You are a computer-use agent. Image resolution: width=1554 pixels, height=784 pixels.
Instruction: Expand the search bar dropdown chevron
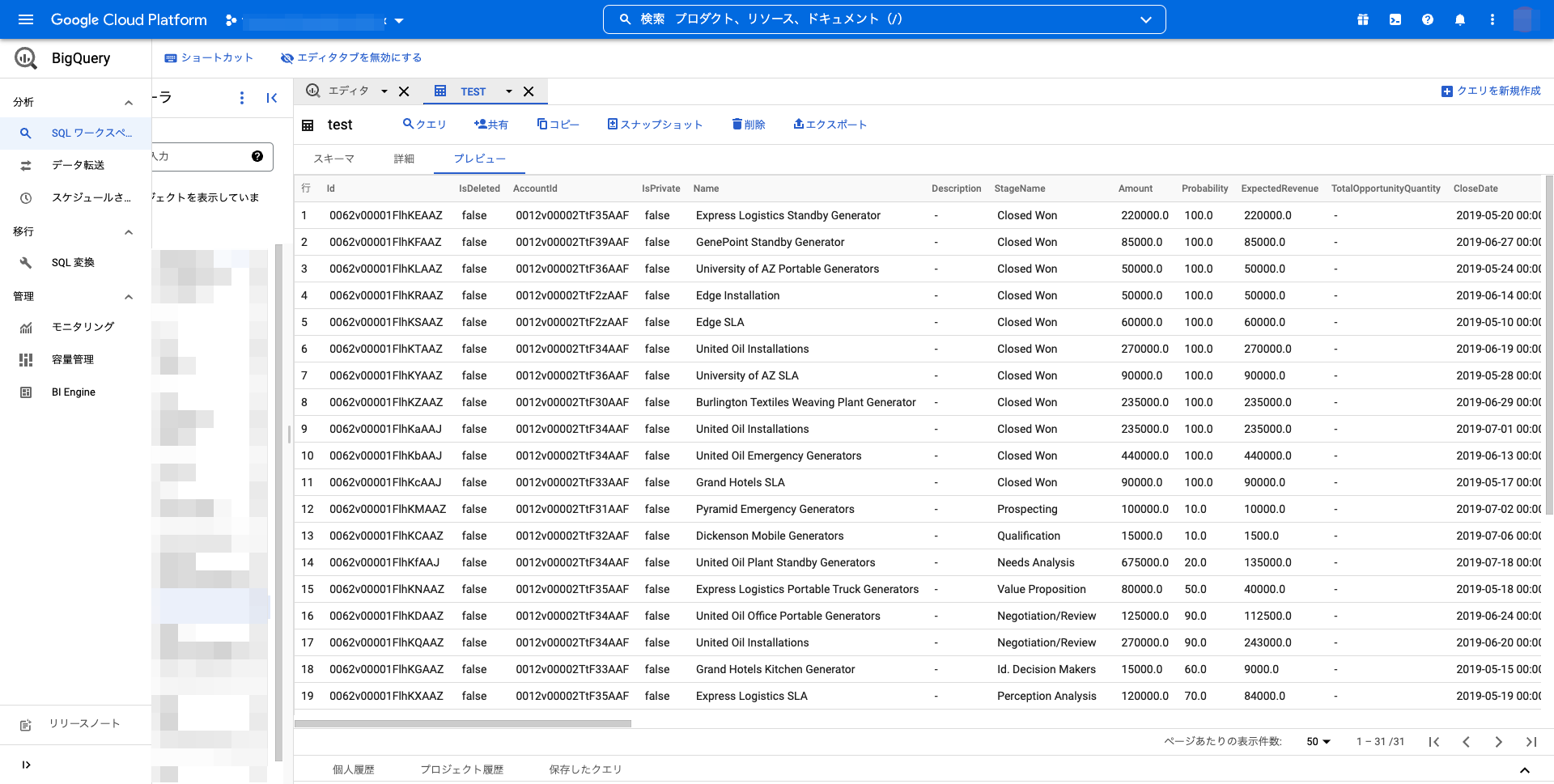[x=1146, y=19]
